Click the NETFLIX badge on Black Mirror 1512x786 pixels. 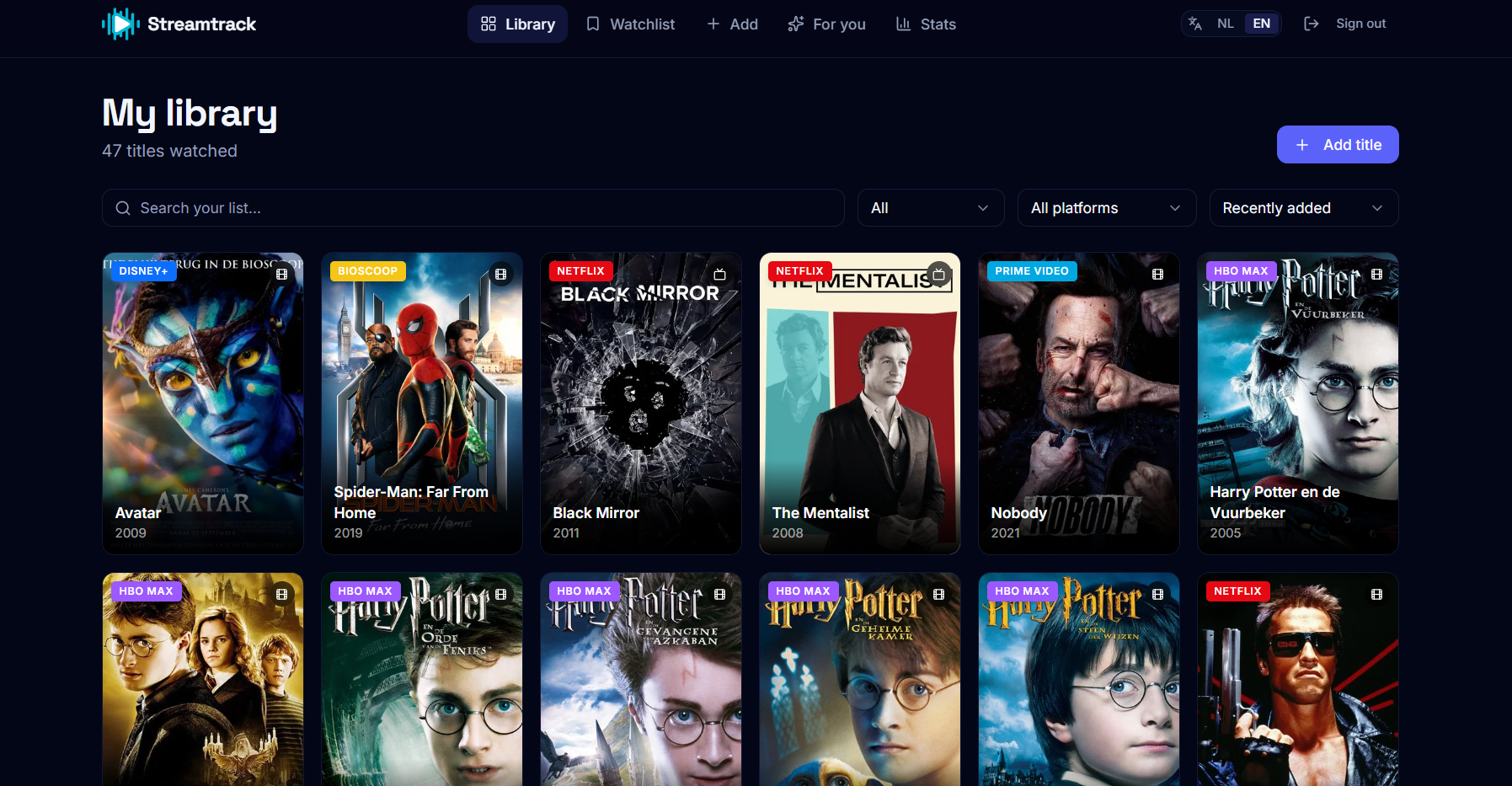(x=581, y=271)
